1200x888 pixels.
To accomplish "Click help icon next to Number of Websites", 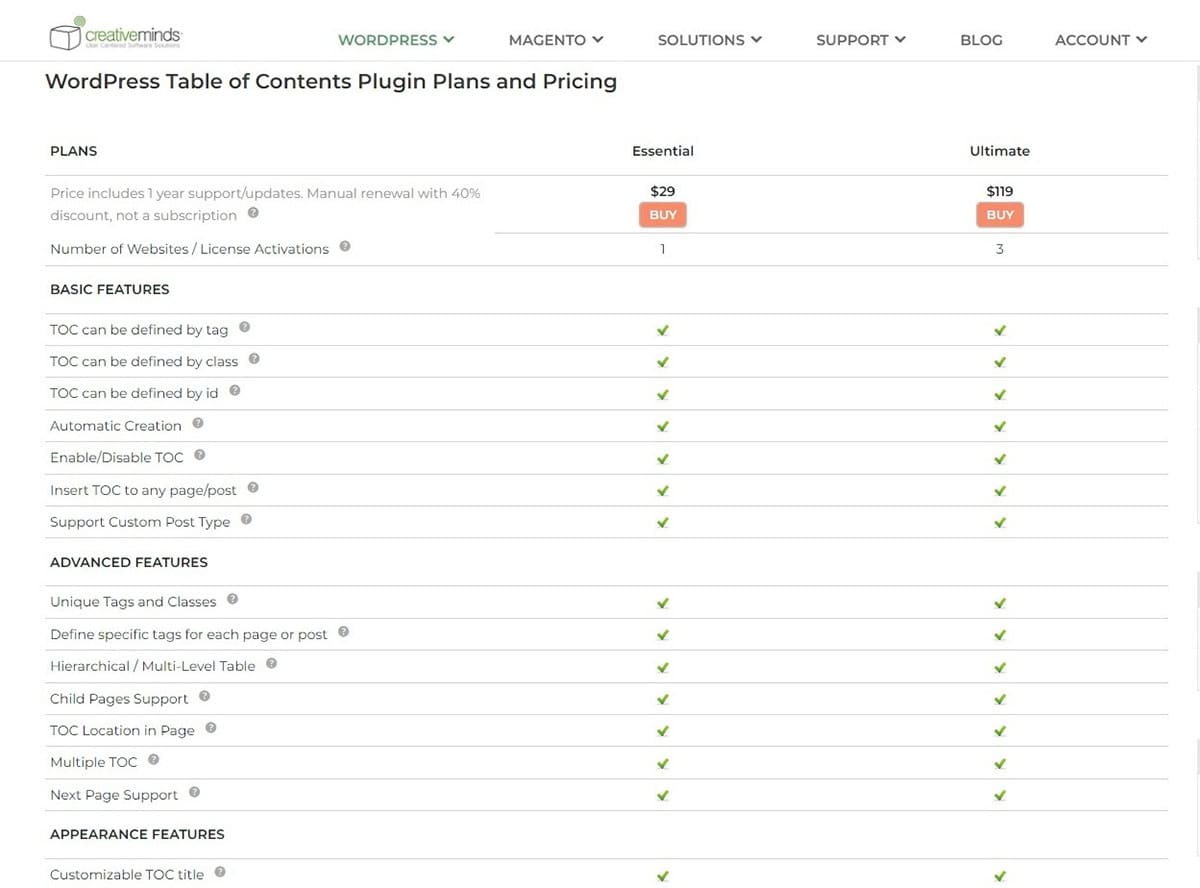I will pyautogui.click(x=345, y=246).
